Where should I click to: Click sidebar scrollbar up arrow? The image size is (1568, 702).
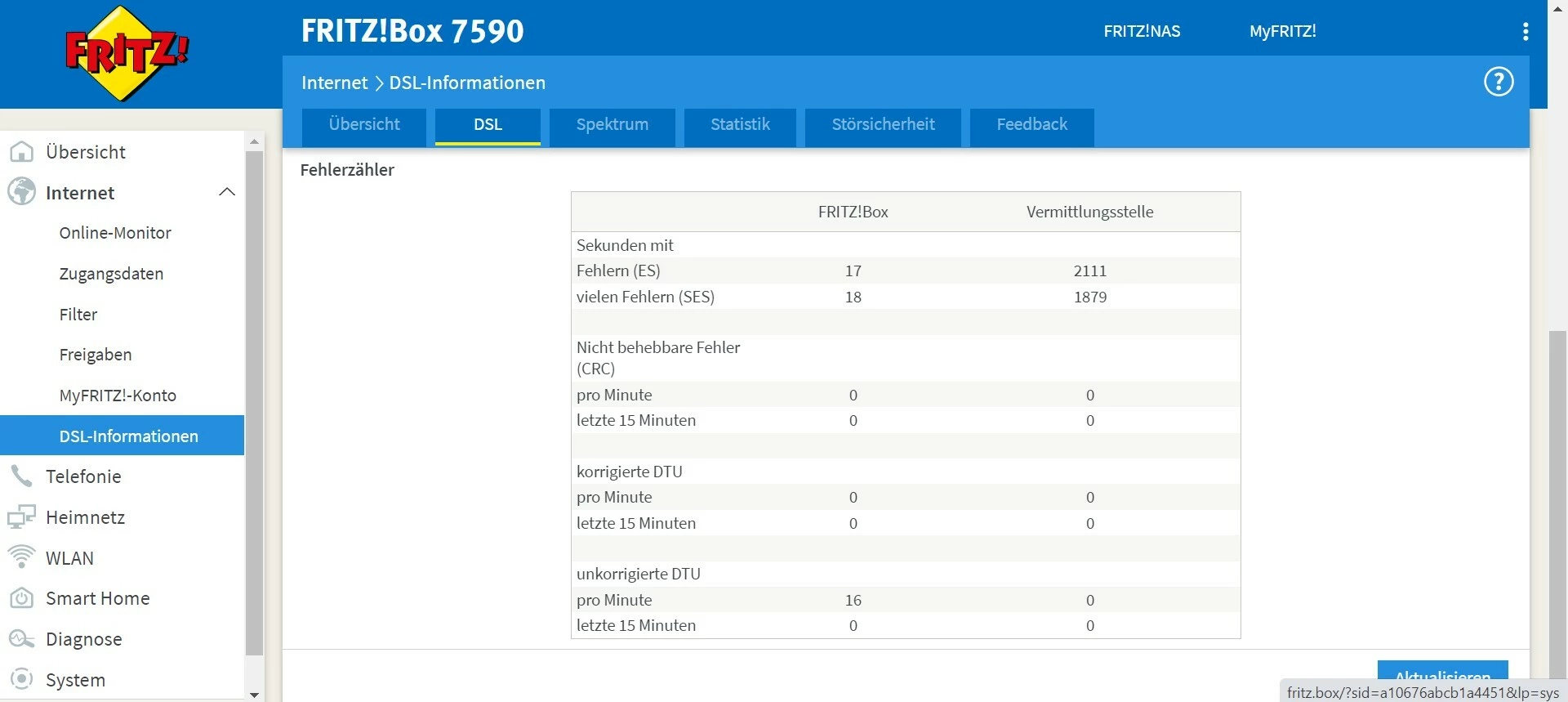pos(254,141)
